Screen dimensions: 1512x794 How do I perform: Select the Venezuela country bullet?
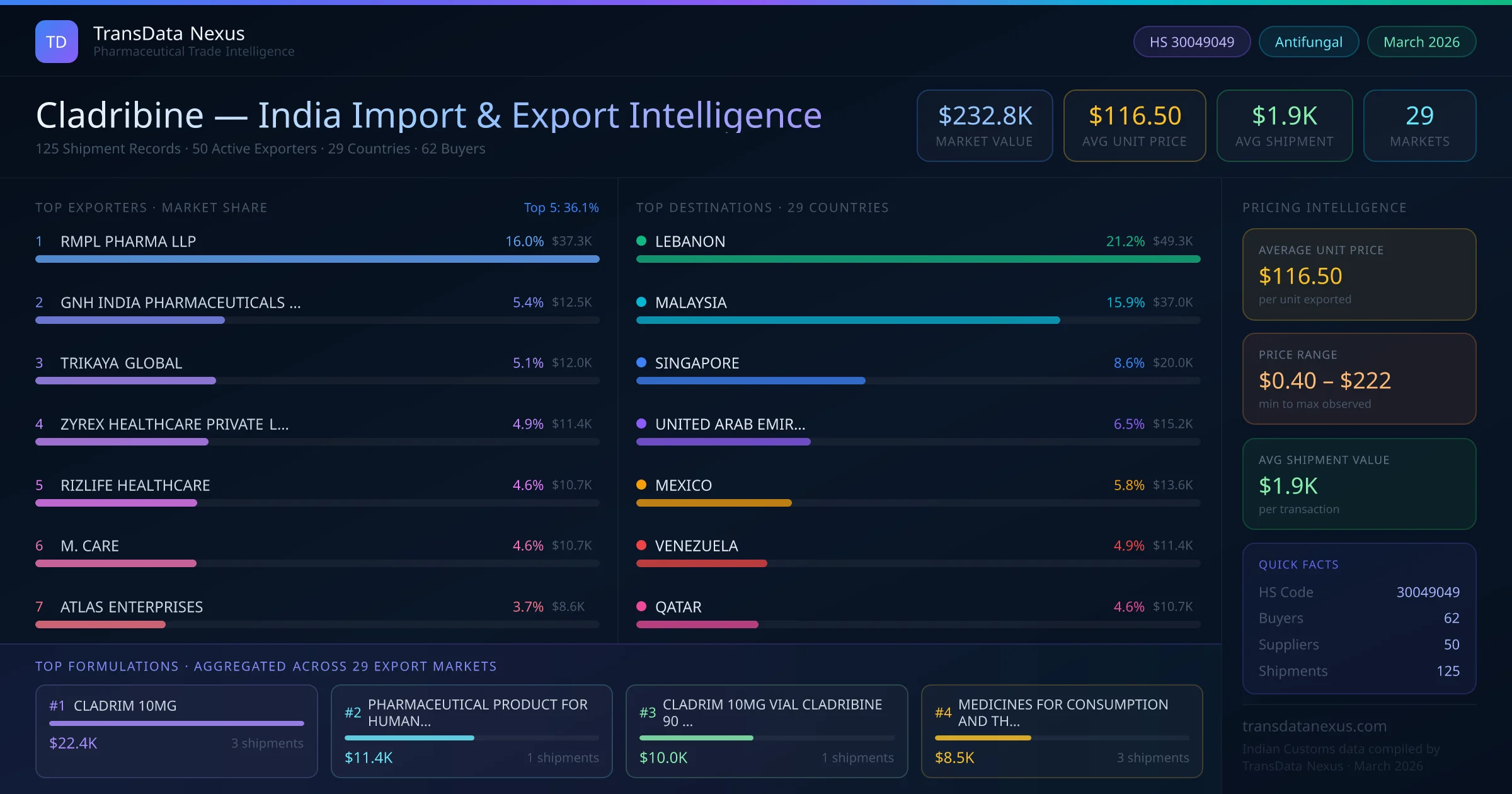click(x=641, y=546)
